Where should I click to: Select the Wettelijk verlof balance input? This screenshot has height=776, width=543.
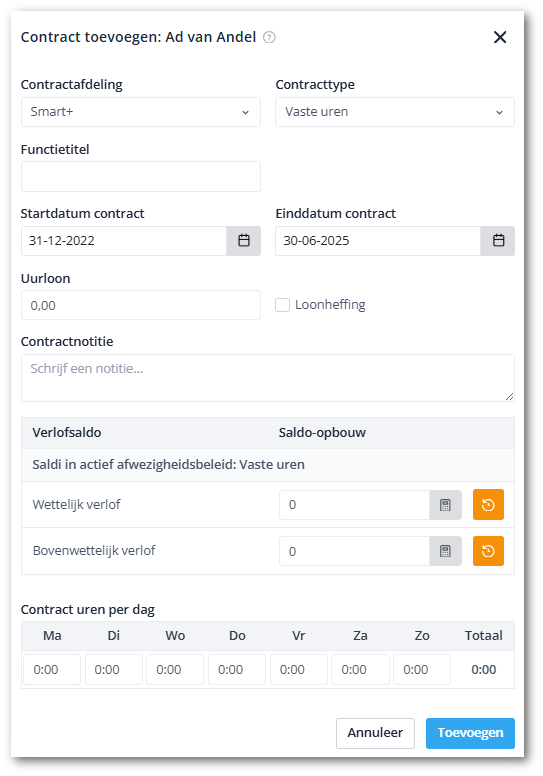coord(354,505)
